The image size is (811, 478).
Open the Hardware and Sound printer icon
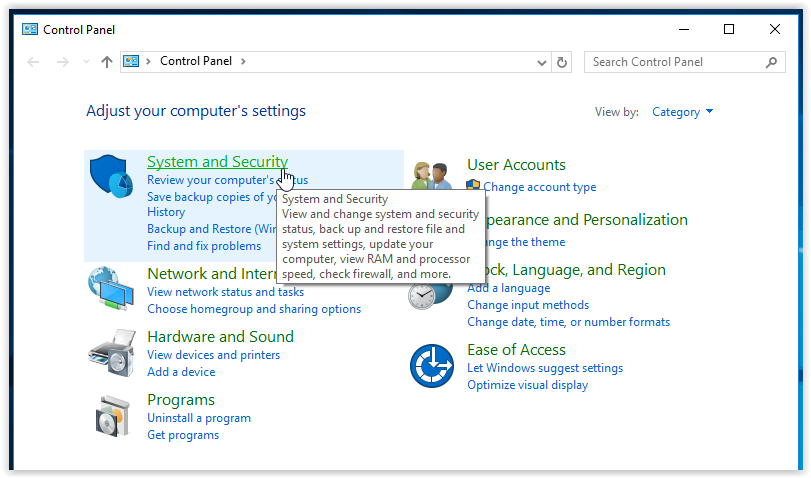[x=112, y=353]
